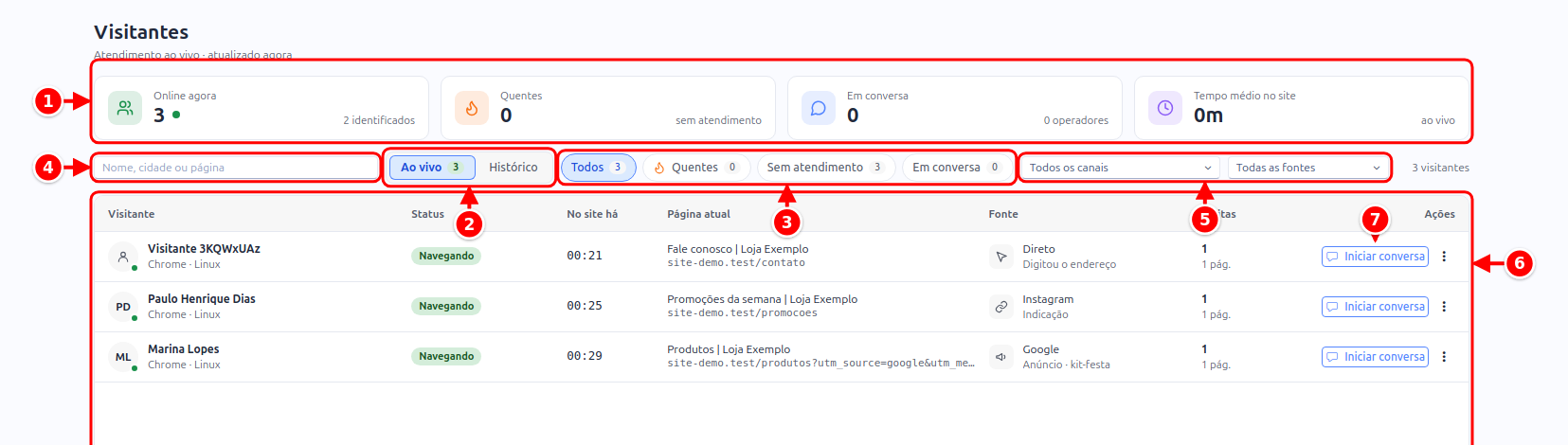The width and height of the screenshot is (1568, 445).
Task: Click Produtos | Loja Exemplo page title
Action: (x=729, y=349)
